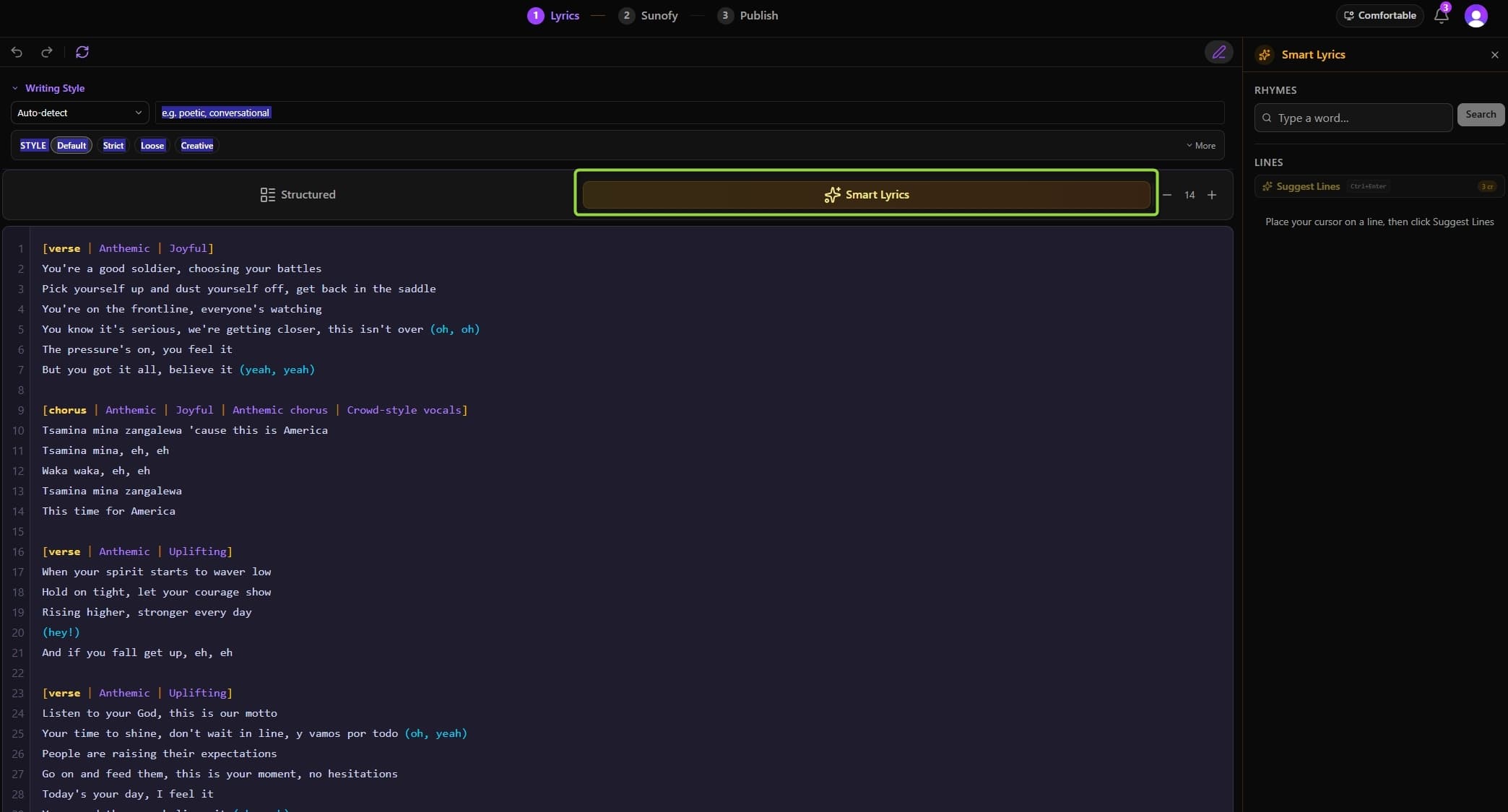The height and width of the screenshot is (812, 1508).
Task: Select the pencil edit icon above Smart Lyrics panel
Action: [1219, 52]
